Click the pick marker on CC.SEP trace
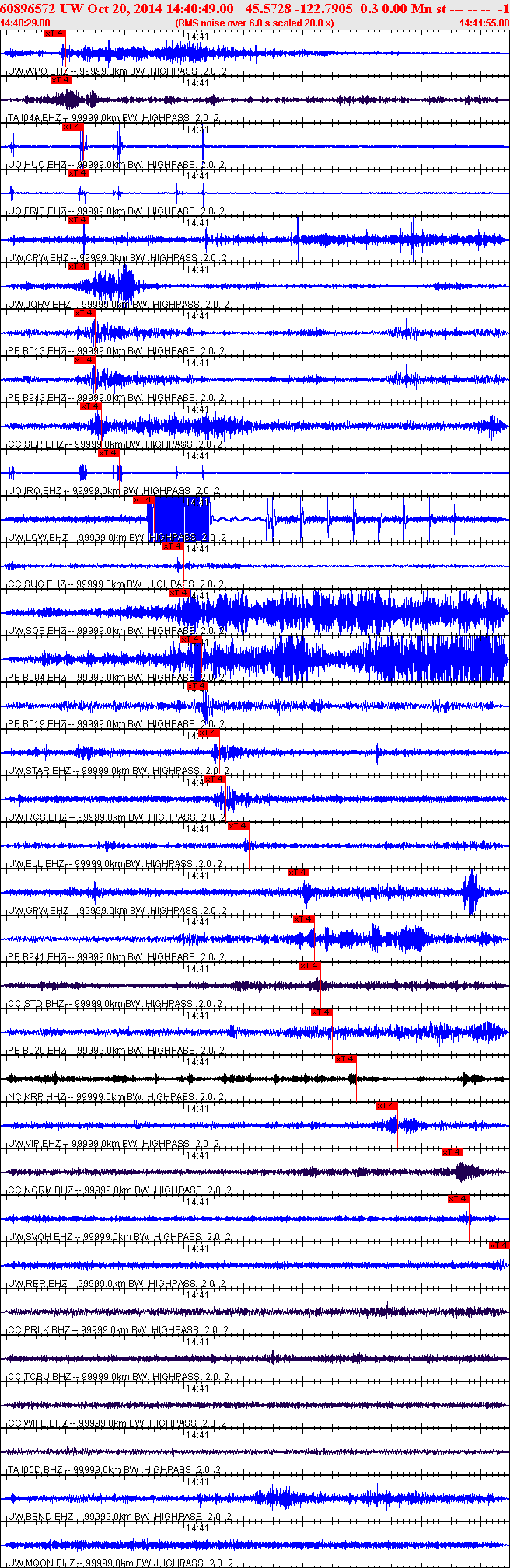 point(91,406)
